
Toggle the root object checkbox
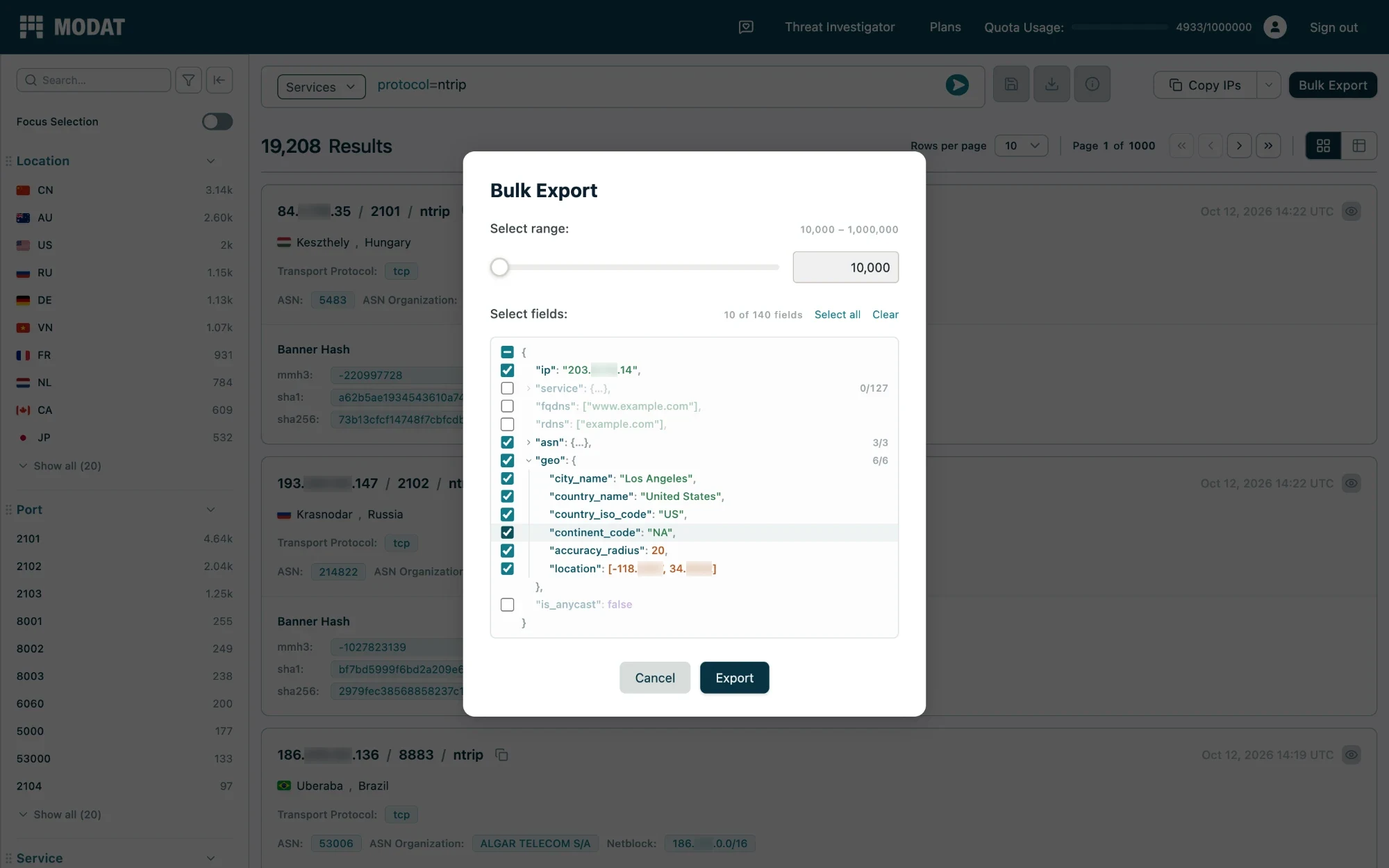click(x=508, y=352)
